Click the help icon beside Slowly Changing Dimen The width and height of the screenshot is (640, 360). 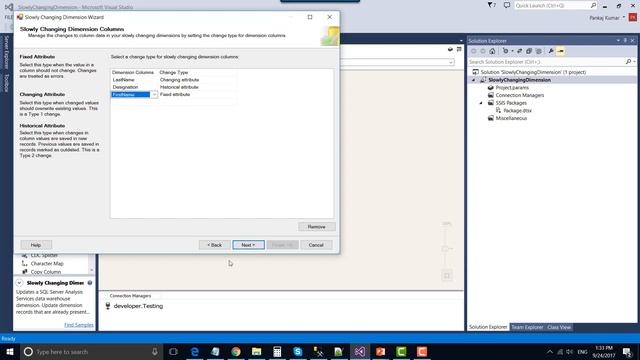[x=89, y=283]
